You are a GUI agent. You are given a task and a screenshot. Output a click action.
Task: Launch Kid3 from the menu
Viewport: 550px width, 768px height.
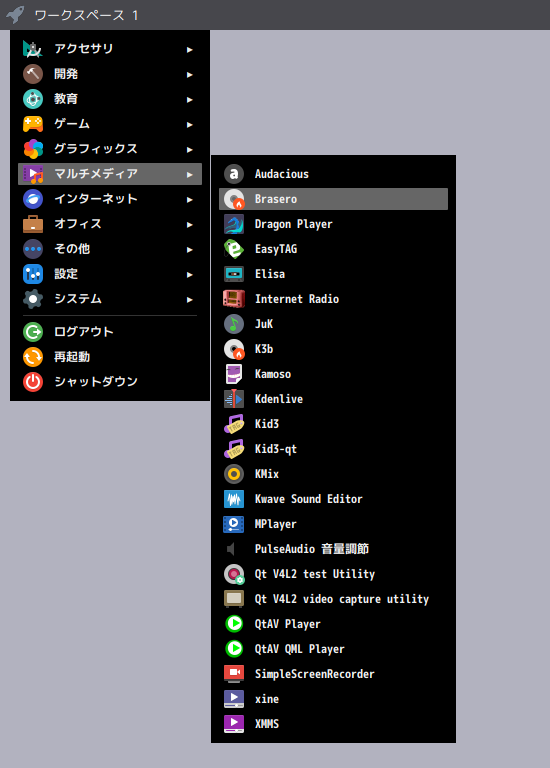[x=333, y=424]
